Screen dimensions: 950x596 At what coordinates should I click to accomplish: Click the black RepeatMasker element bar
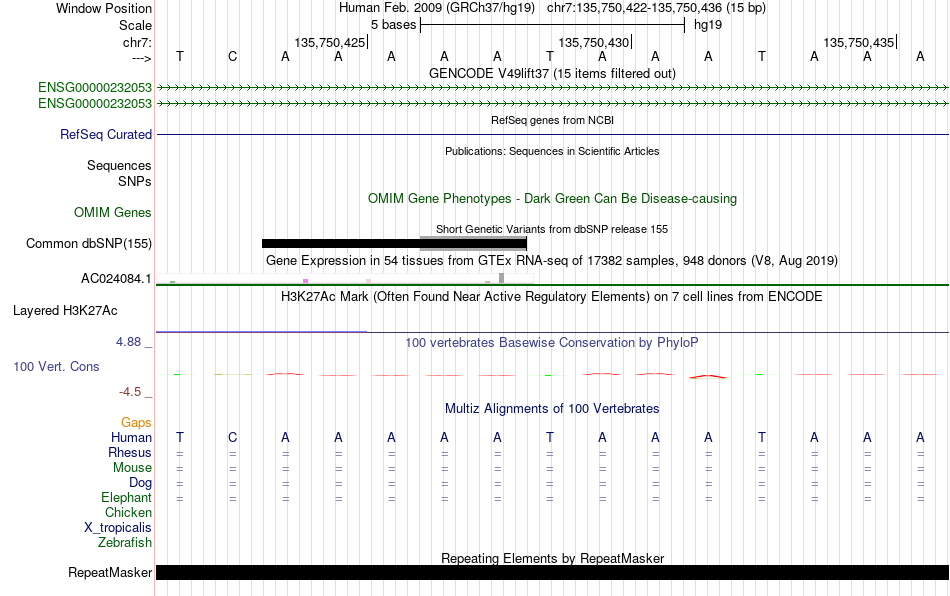point(552,572)
